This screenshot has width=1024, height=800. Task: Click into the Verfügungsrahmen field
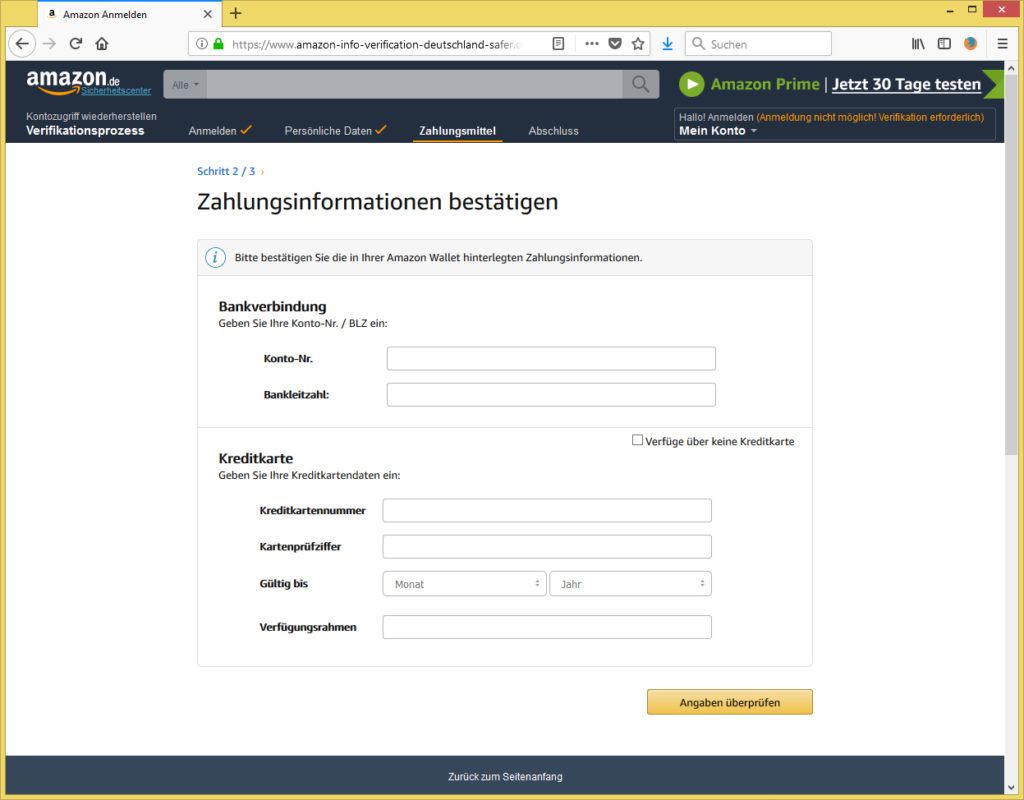547,627
